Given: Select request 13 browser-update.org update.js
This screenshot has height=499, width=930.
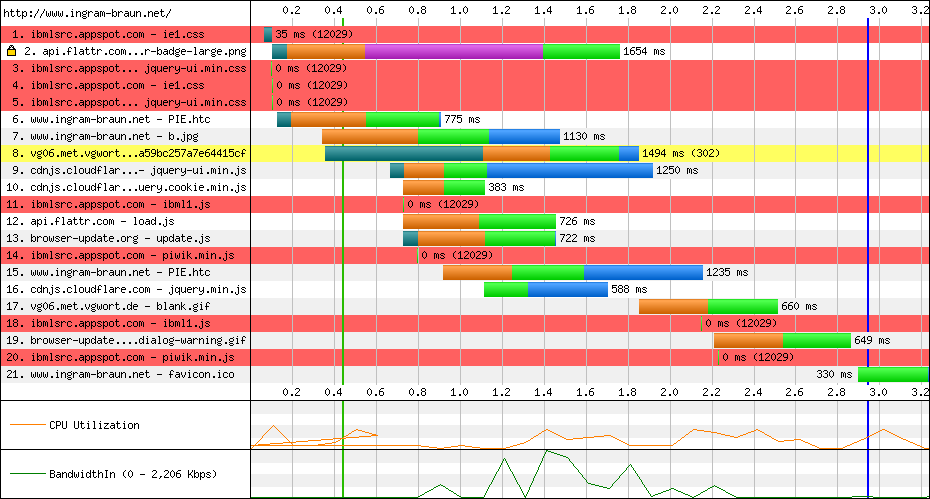Looking at the screenshot, I should pyautogui.click(x=125, y=238).
